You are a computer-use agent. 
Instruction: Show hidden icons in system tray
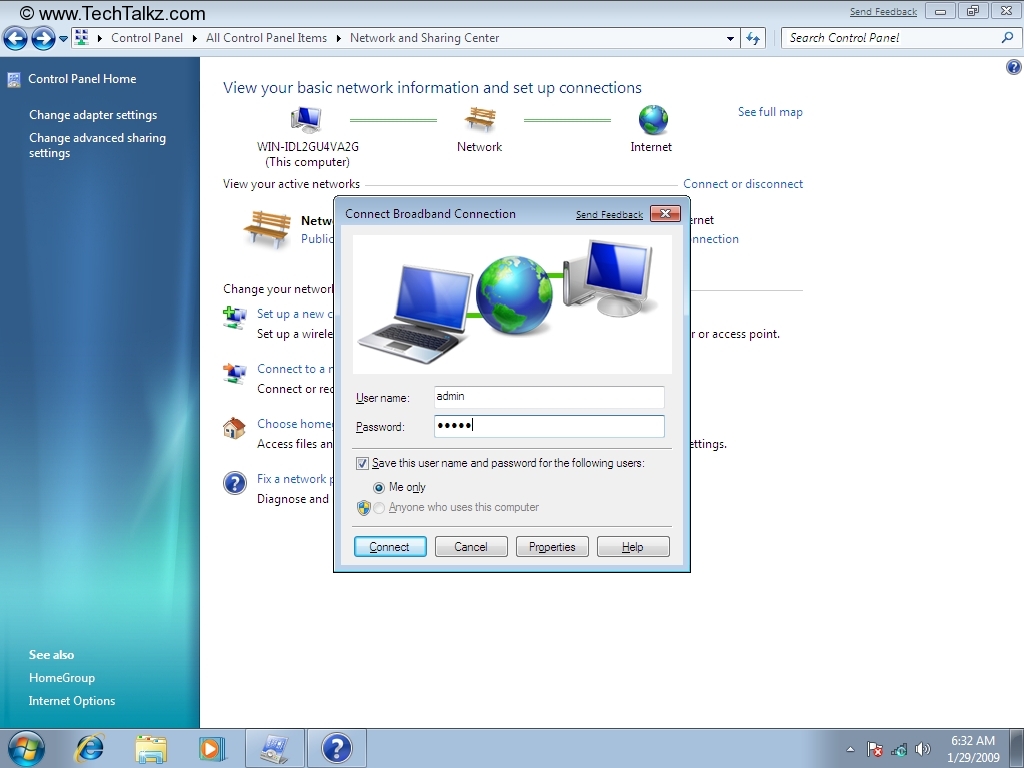point(850,749)
